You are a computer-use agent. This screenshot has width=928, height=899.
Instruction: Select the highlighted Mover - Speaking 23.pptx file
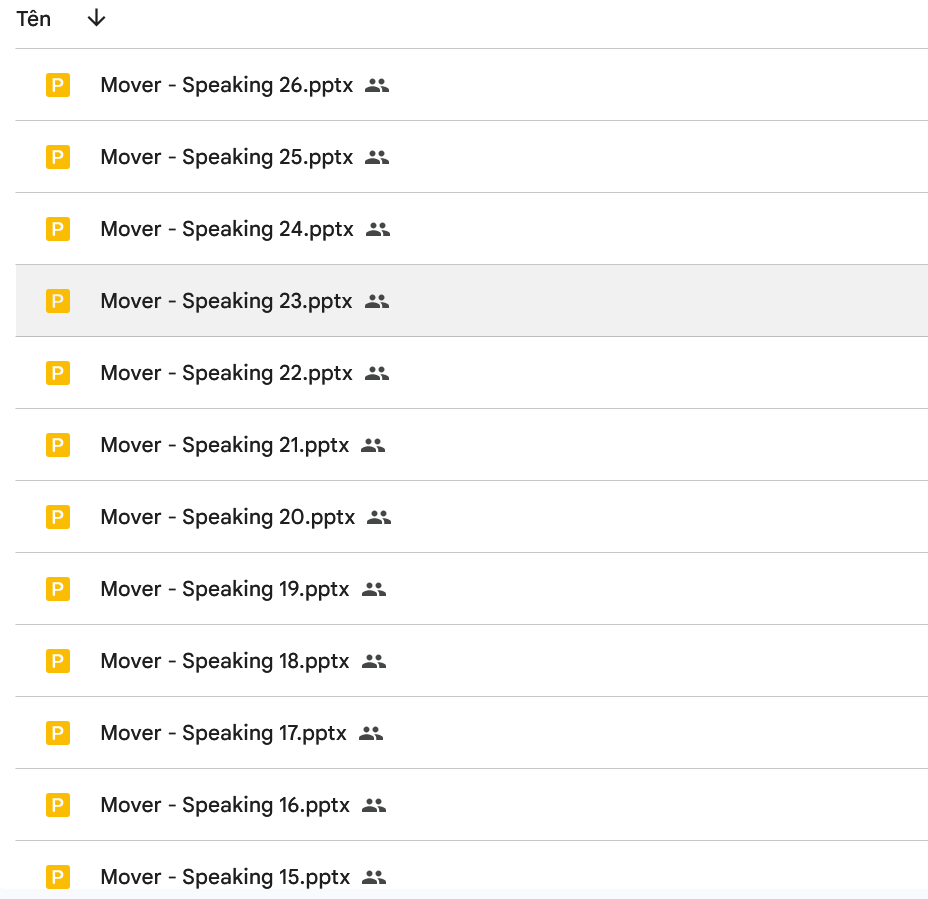226,301
